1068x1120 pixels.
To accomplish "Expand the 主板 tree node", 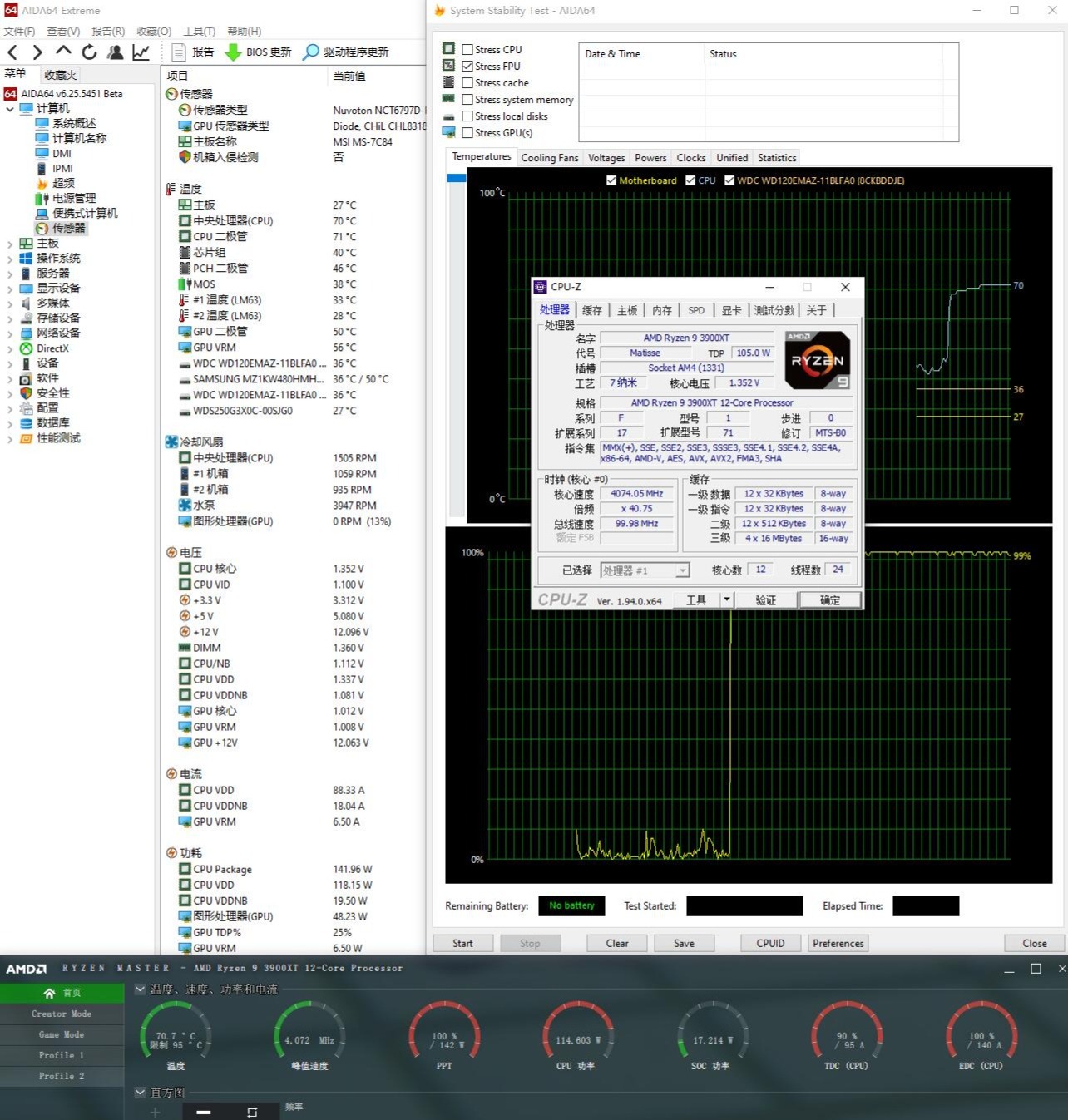I will point(10,244).
